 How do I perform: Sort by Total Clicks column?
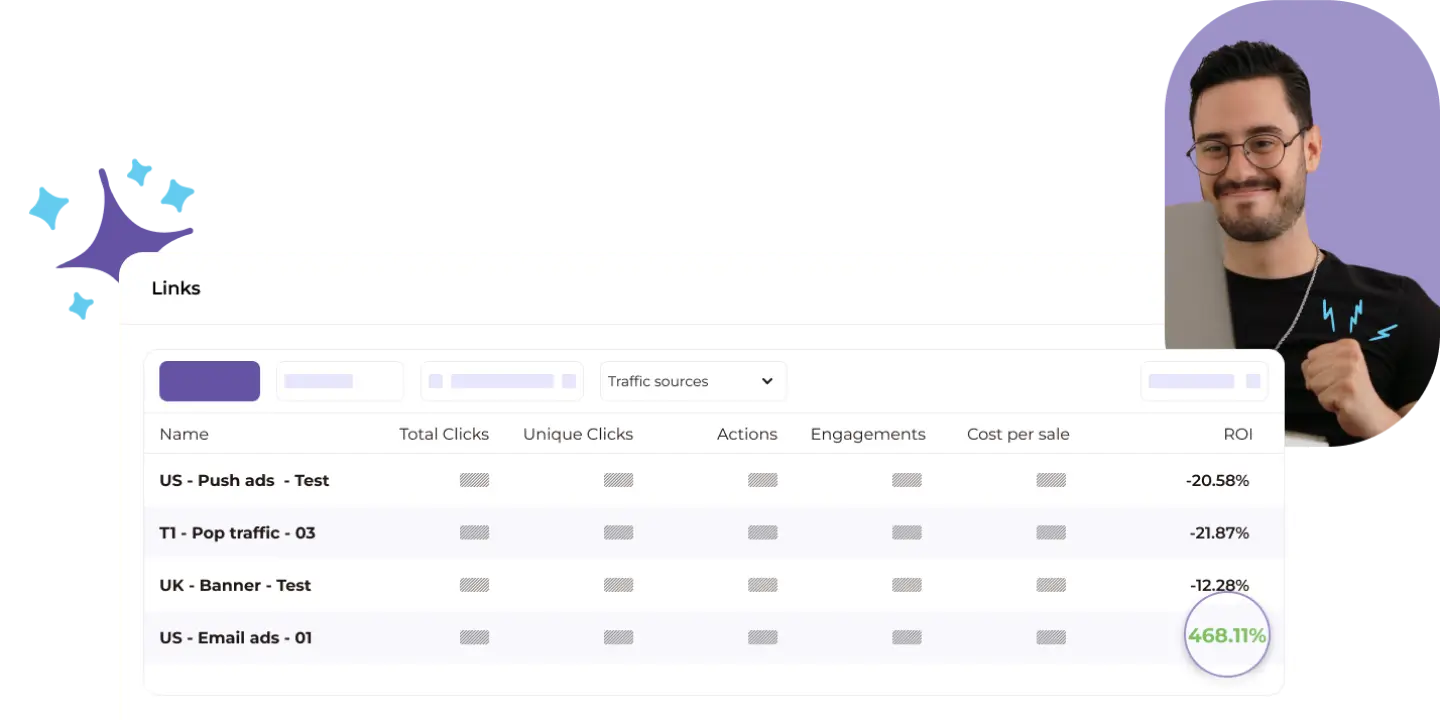click(443, 434)
